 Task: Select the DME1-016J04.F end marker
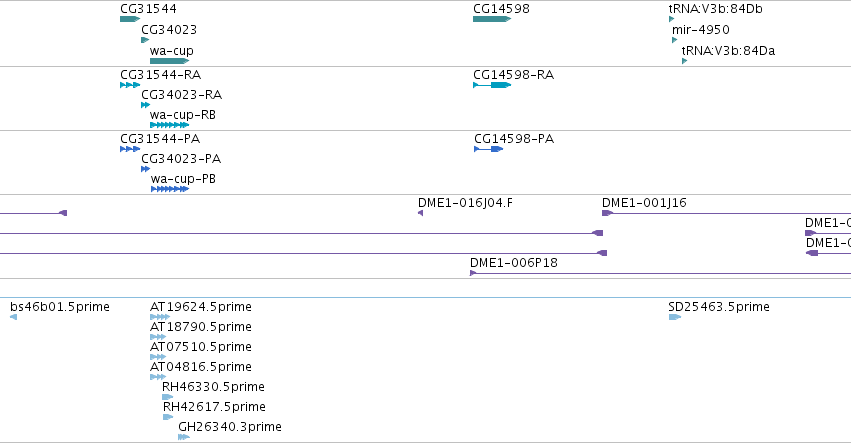[x=421, y=213]
